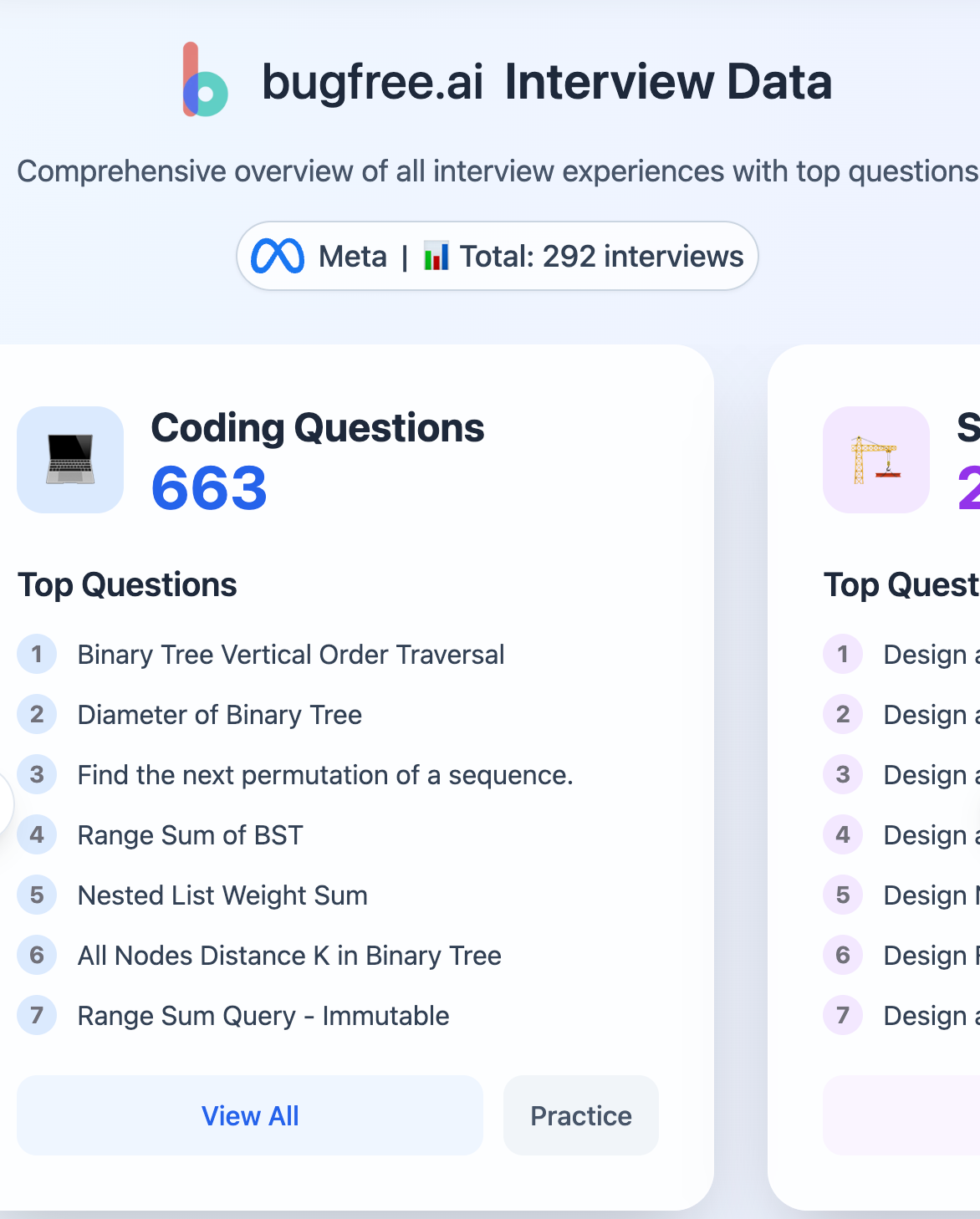Open Range Sum Query - Immutable
Screen dimensions: 980x1219
263,1015
